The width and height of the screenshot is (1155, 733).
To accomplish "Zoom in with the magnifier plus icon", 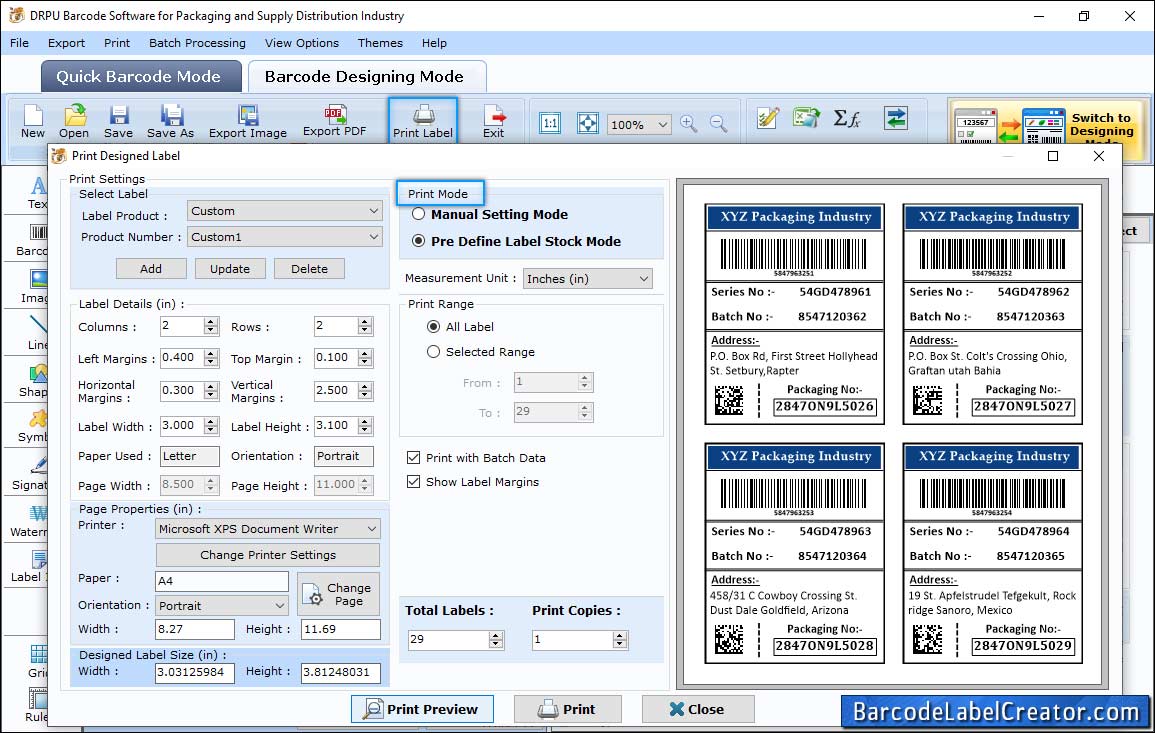I will [689, 123].
